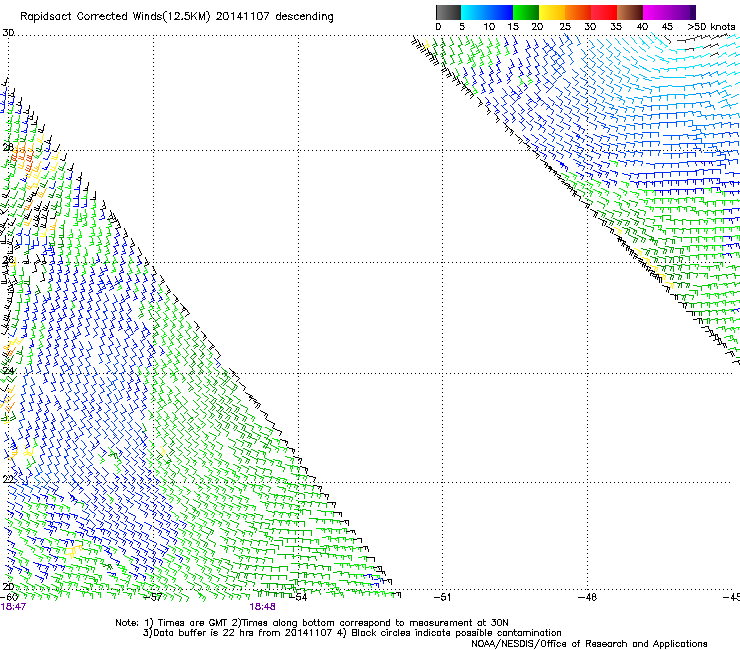Pick the magenta 40-45 knots legend segment
The width and height of the screenshot is (740, 650).
[656, 12]
